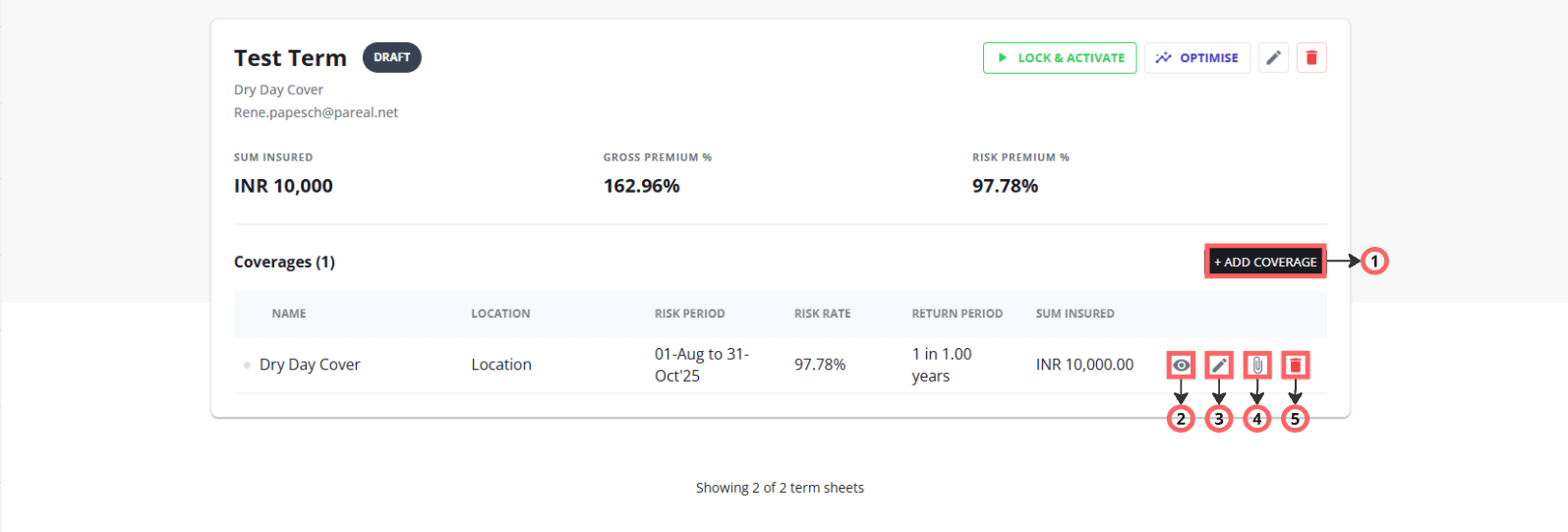Click the Test Term title
Image resolution: width=1568 pixels, height=532 pixels.
(x=290, y=59)
